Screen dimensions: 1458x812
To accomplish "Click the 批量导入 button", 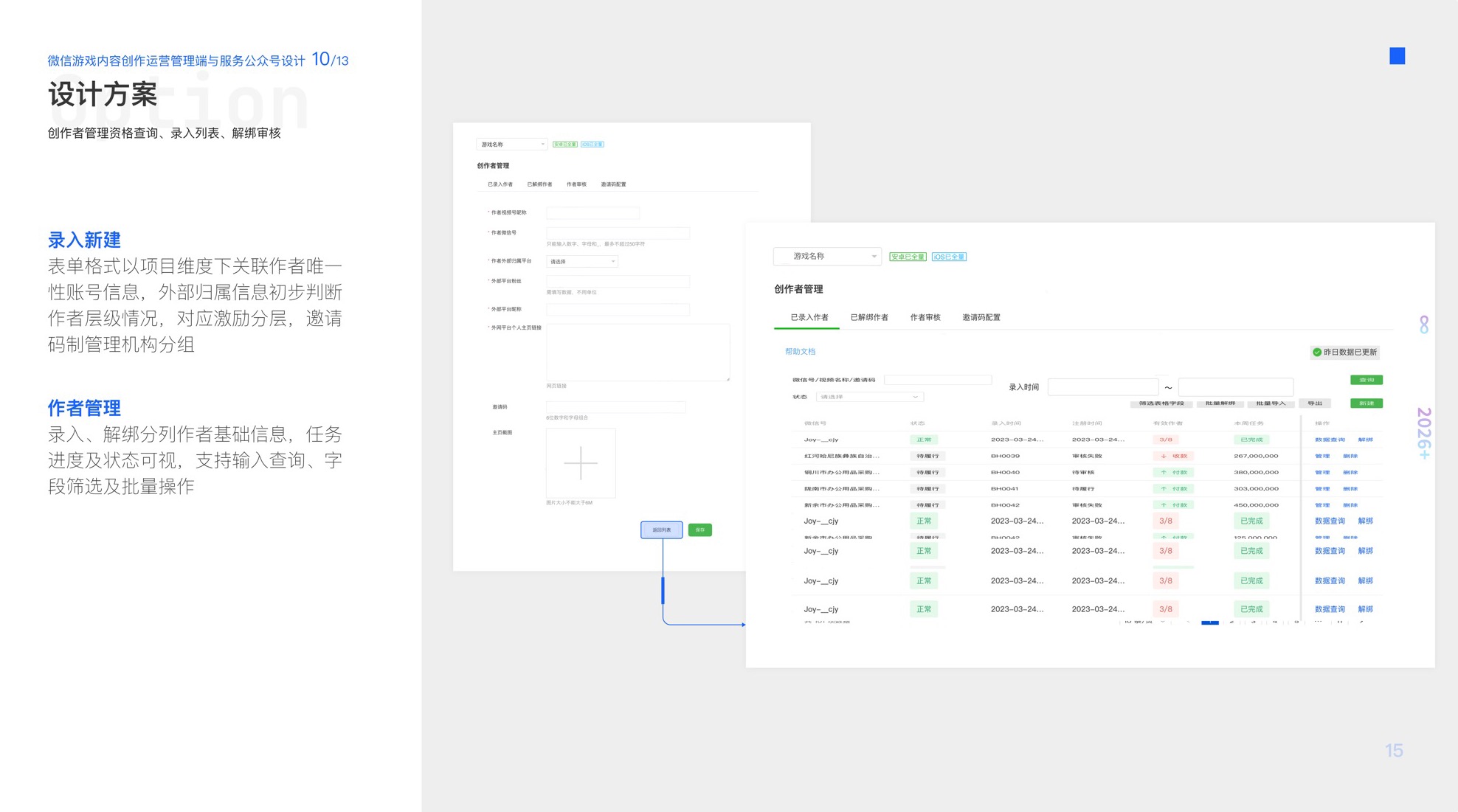I will click(1271, 403).
